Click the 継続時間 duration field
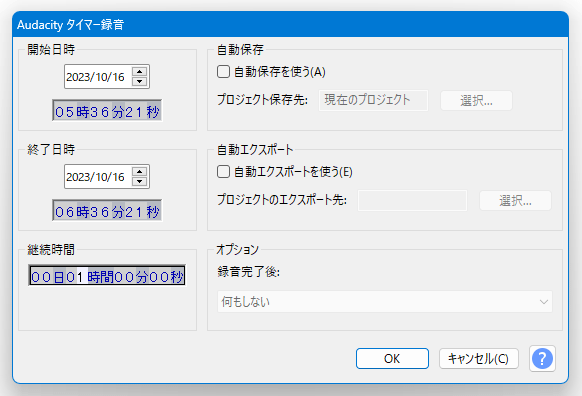The image size is (582, 396). tap(107, 275)
